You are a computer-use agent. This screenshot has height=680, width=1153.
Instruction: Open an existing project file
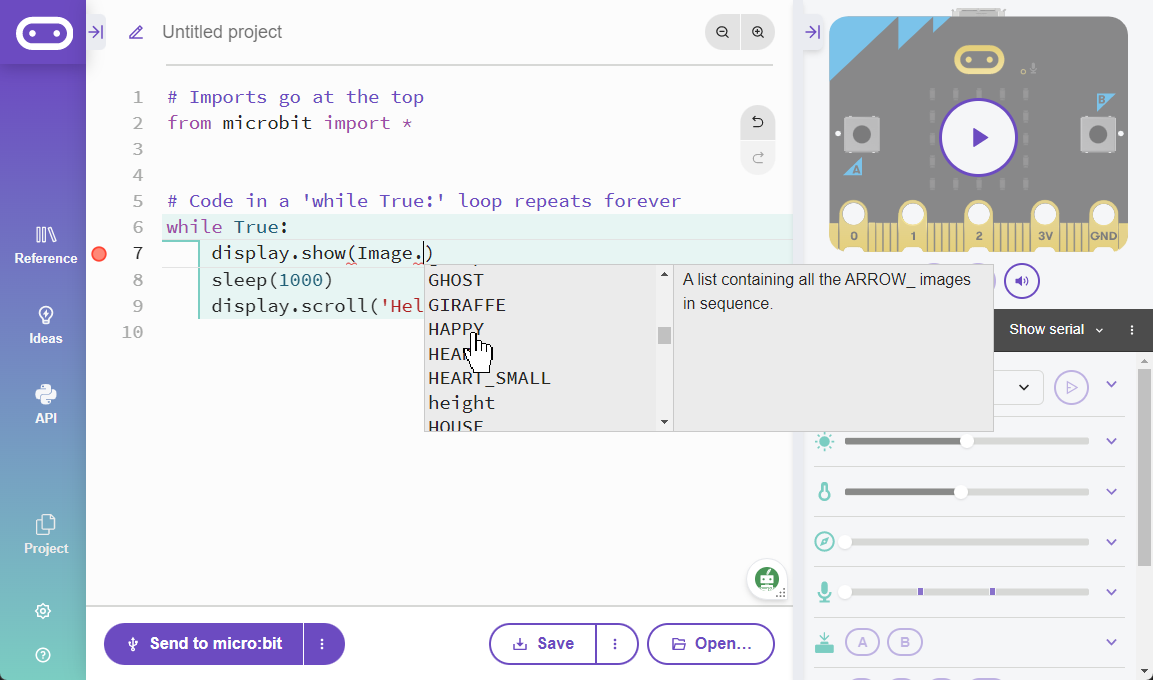(x=711, y=644)
